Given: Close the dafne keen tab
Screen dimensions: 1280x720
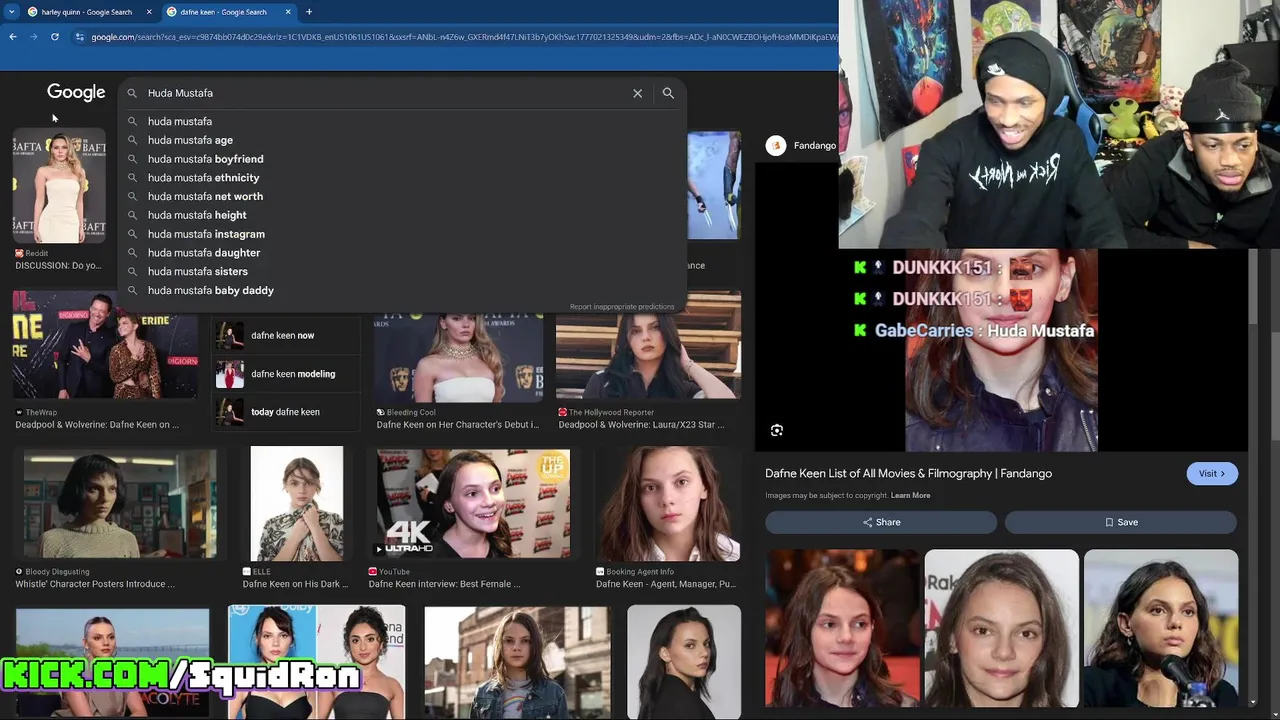Looking at the screenshot, I should click(x=288, y=12).
